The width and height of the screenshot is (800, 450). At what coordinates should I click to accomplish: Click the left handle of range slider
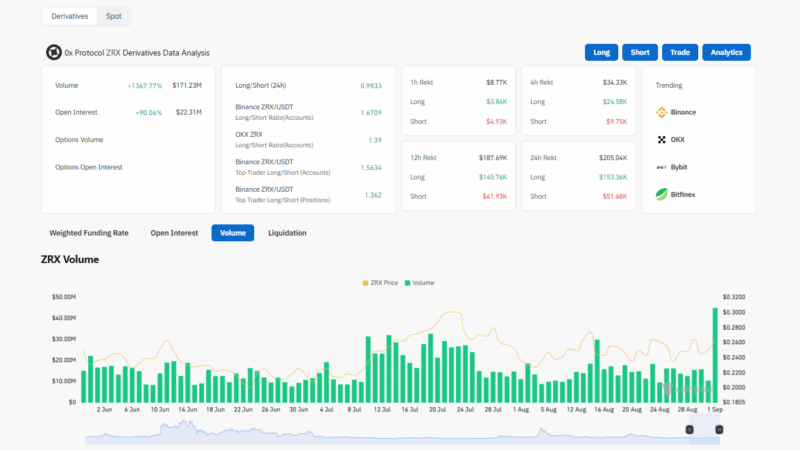689,429
